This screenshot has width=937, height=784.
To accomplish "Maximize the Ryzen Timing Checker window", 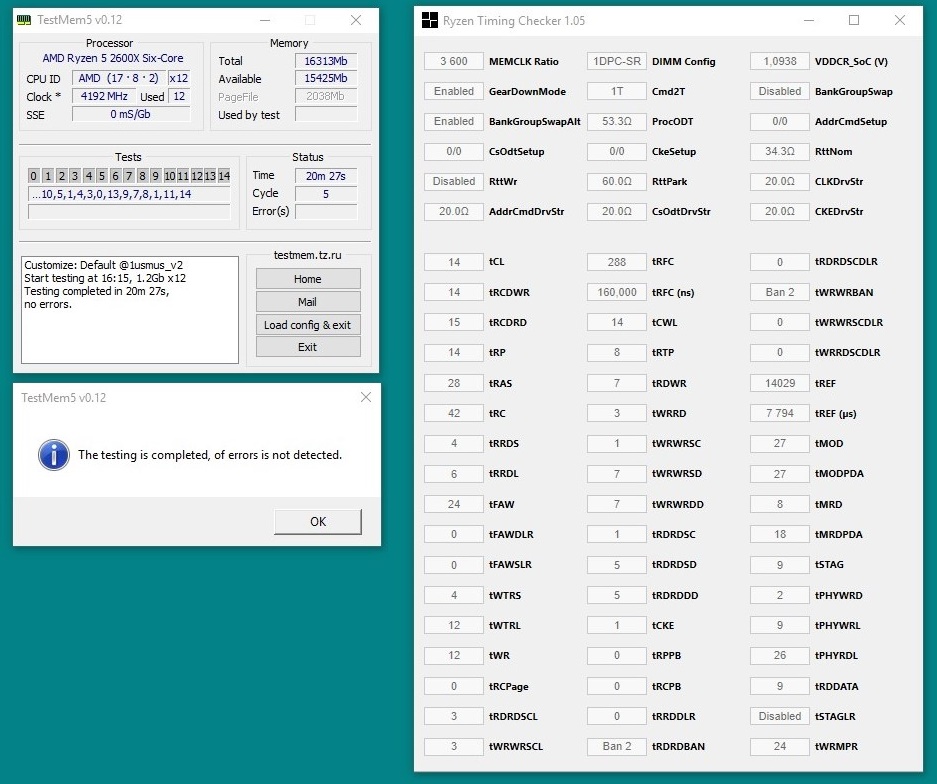I will point(853,21).
